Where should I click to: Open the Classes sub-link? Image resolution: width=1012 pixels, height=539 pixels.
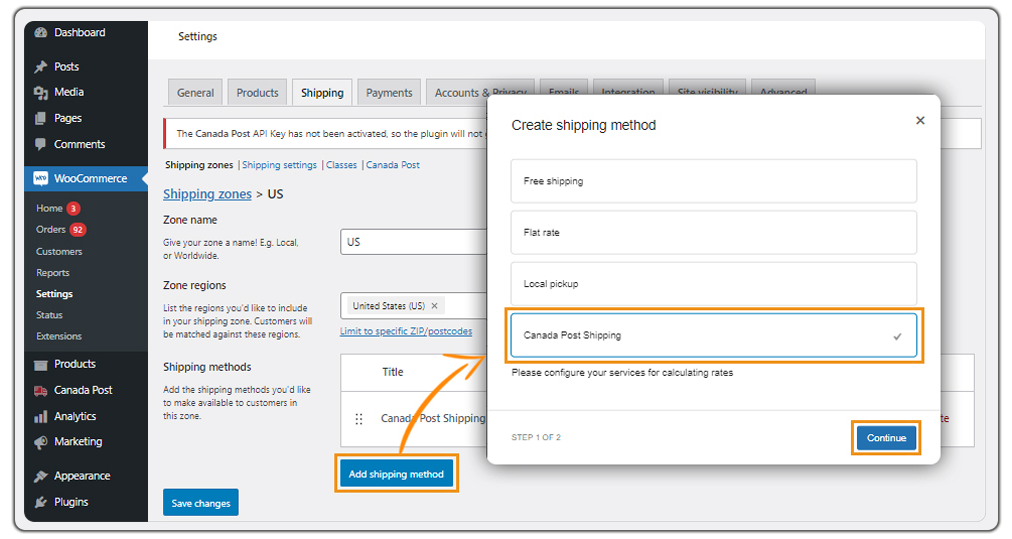click(341, 165)
